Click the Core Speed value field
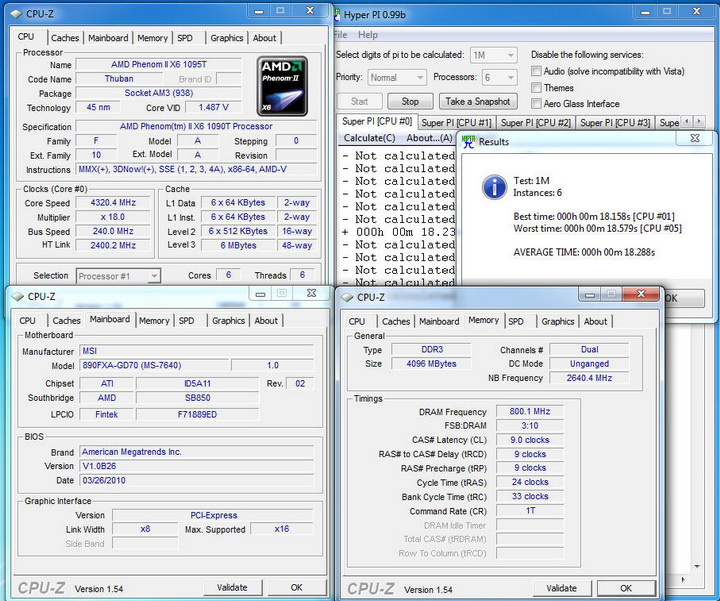Screen dimensions: 720x601 112,203
